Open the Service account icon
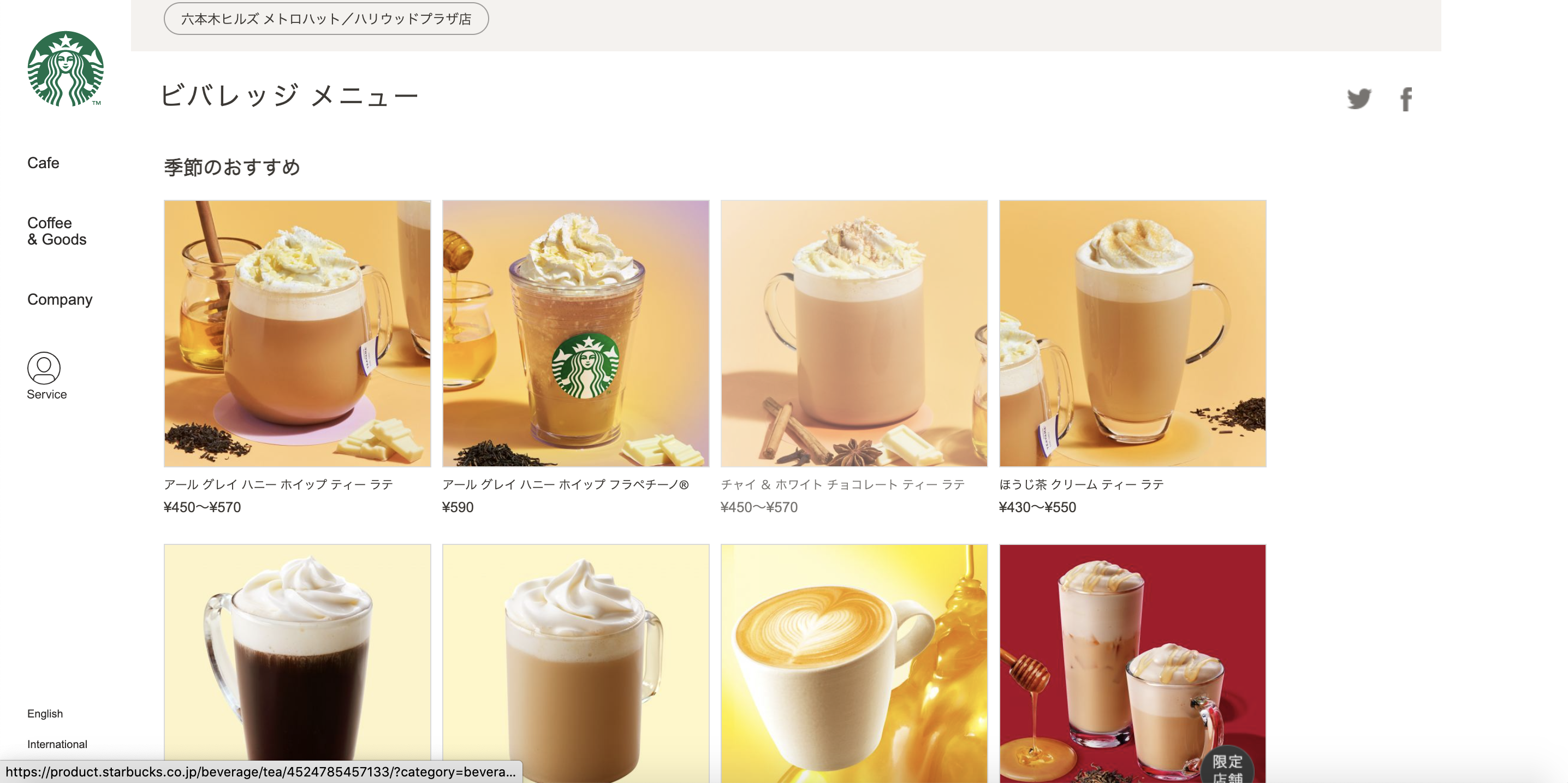The height and width of the screenshot is (783, 1568). coord(43,369)
